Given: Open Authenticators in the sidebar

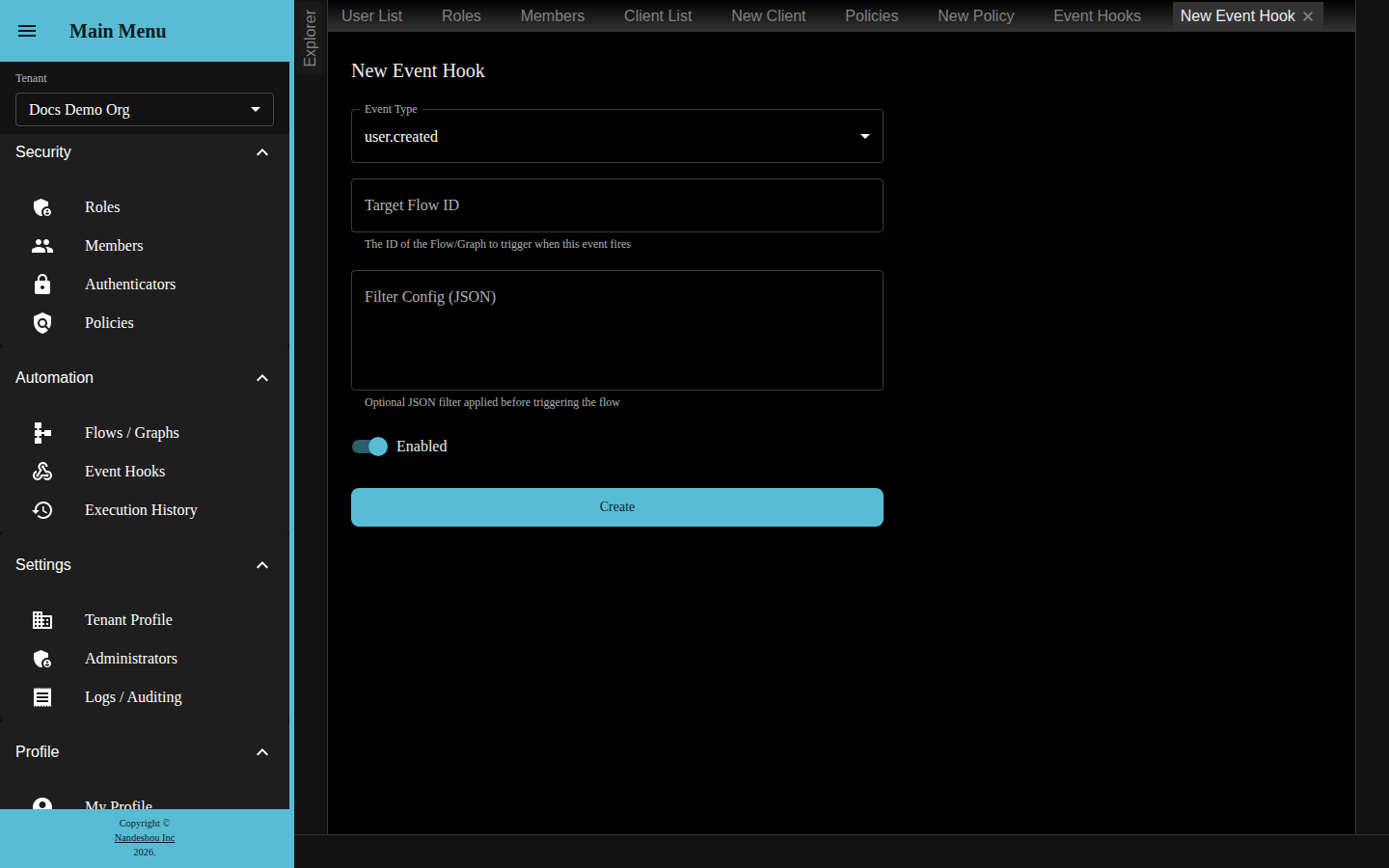Looking at the screenshot, I should (x=145, y=285).
